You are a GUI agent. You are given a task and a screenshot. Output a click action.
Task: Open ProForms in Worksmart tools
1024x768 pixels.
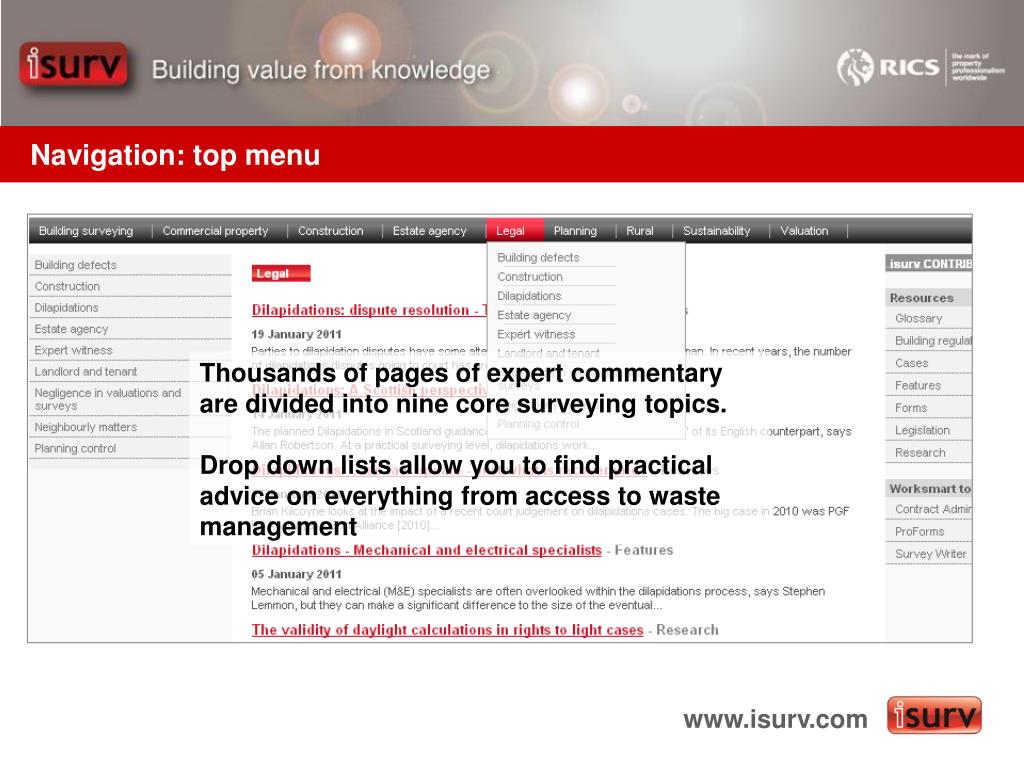pos(929,531)
